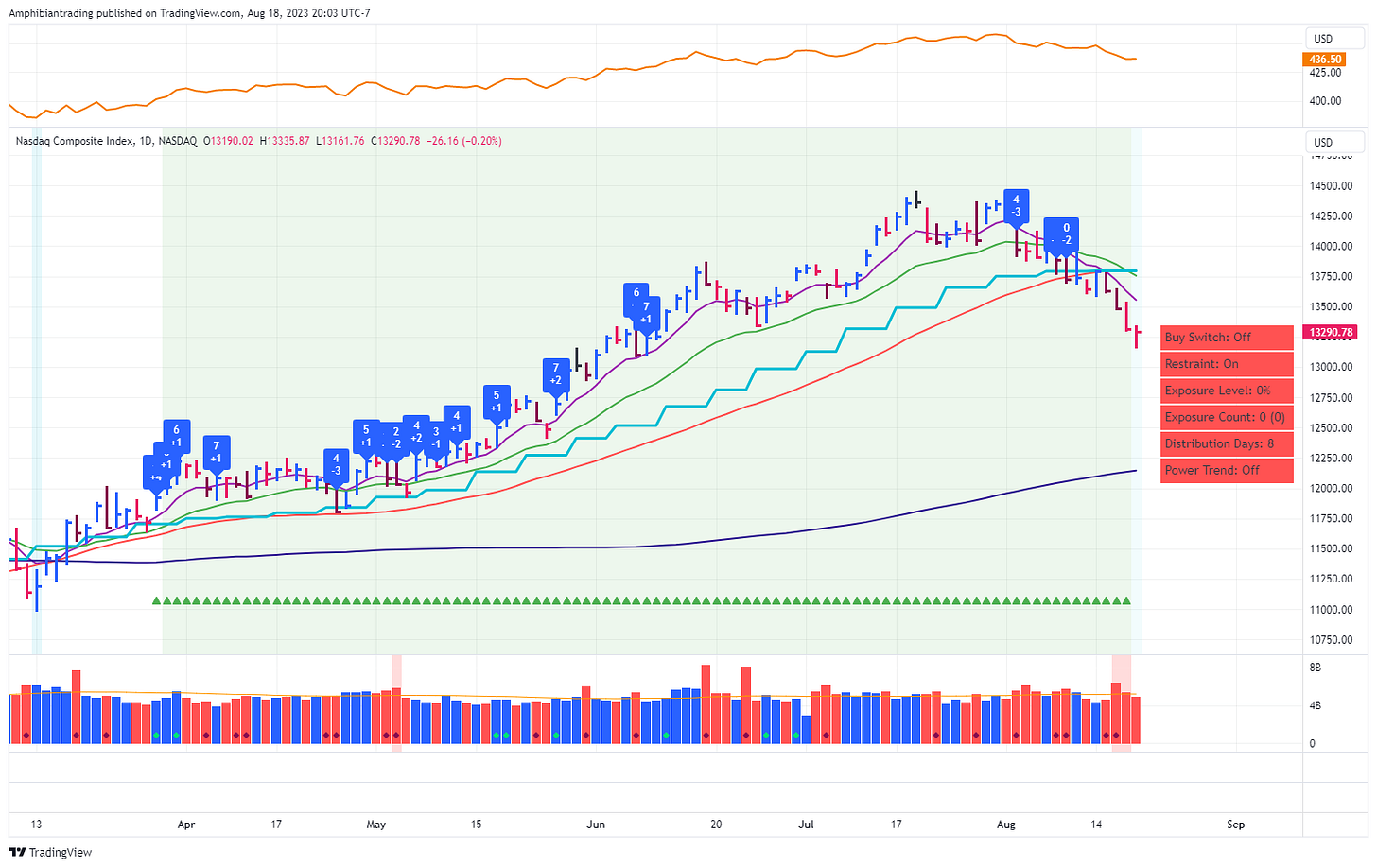Click the 'Sep' date axis label
The height and width of the screenshot is (868, 1377).
pyautogui.click(x=1236, y=825)
